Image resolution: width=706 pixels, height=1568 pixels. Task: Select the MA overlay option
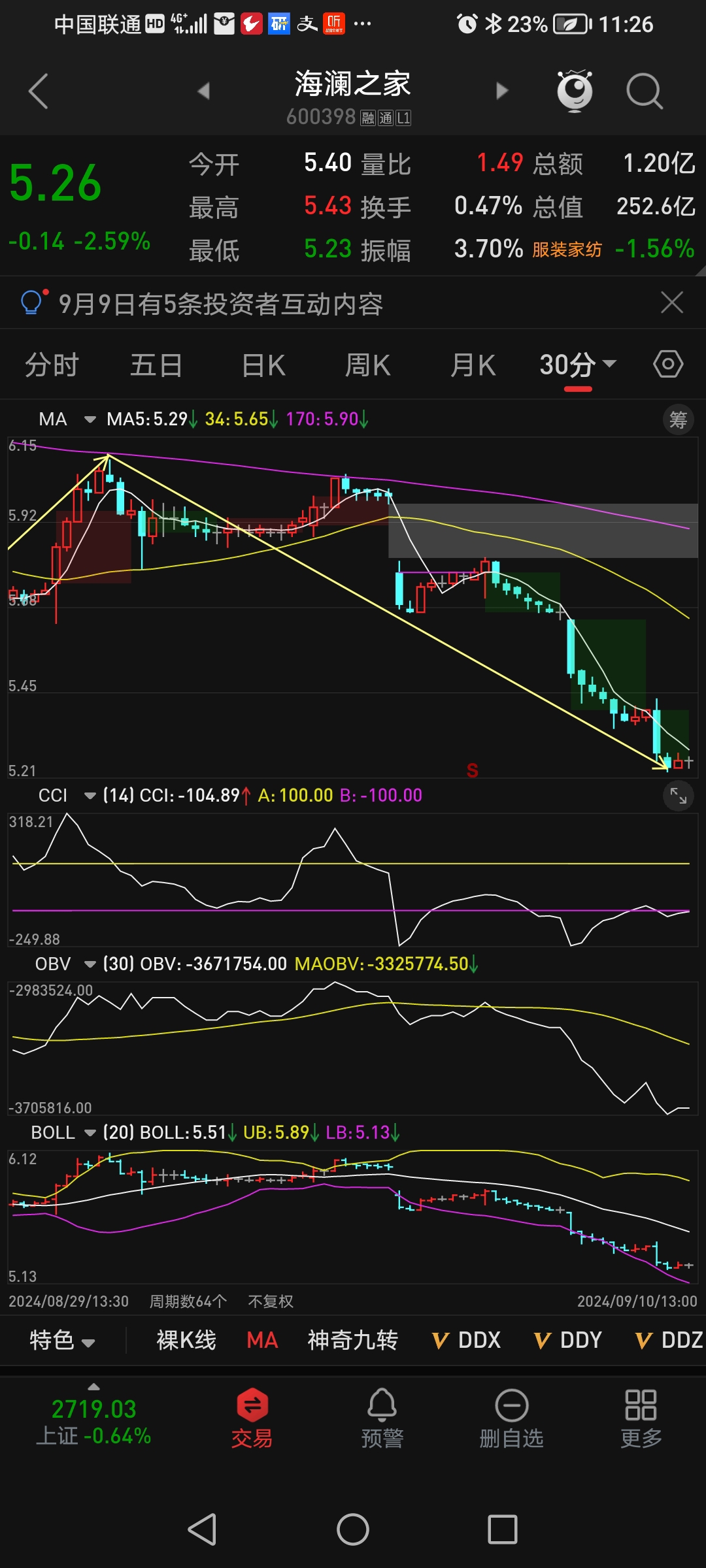point(262,1340)
